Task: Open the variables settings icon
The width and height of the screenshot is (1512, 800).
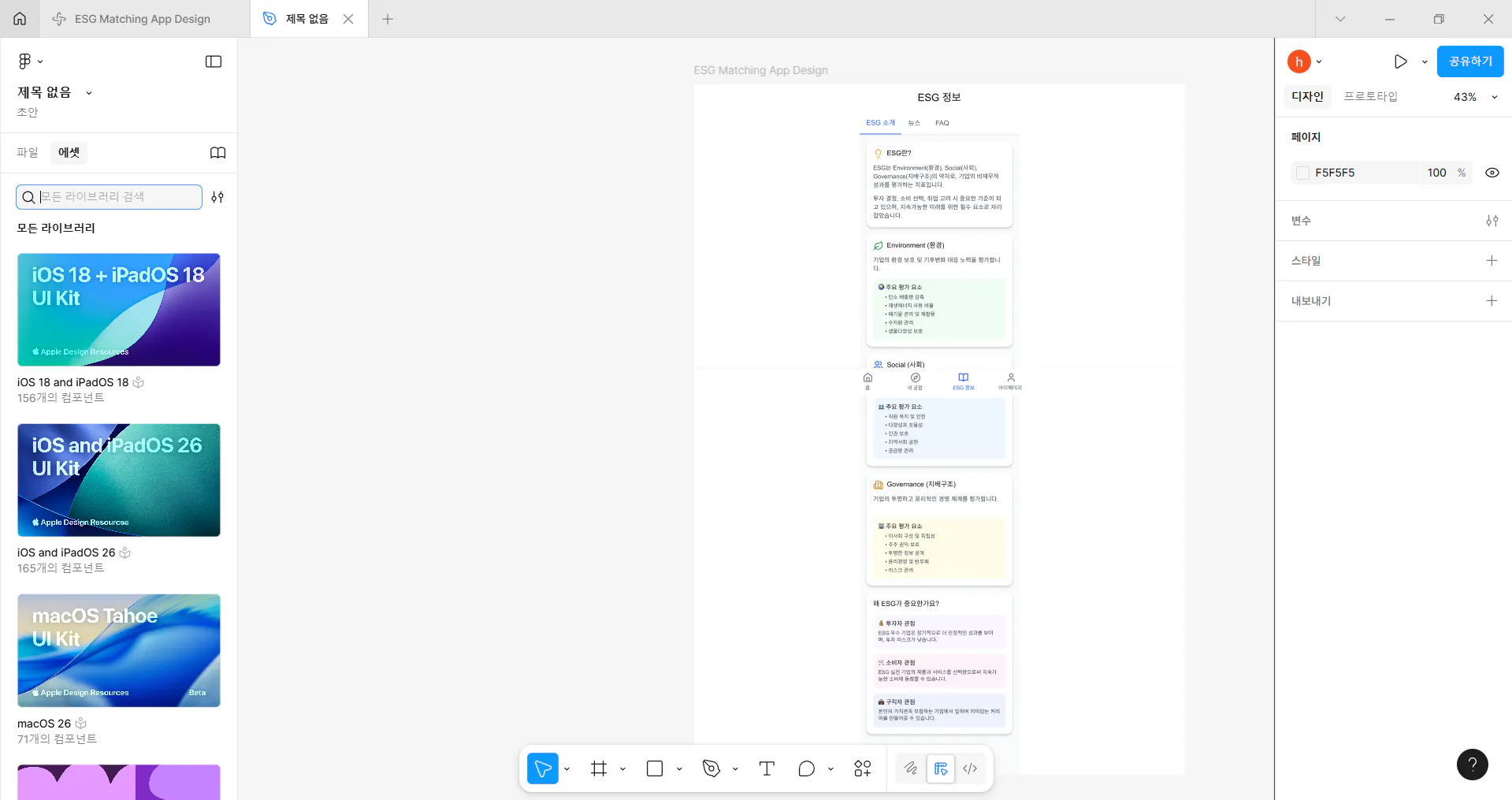Action: point(1492,221)
